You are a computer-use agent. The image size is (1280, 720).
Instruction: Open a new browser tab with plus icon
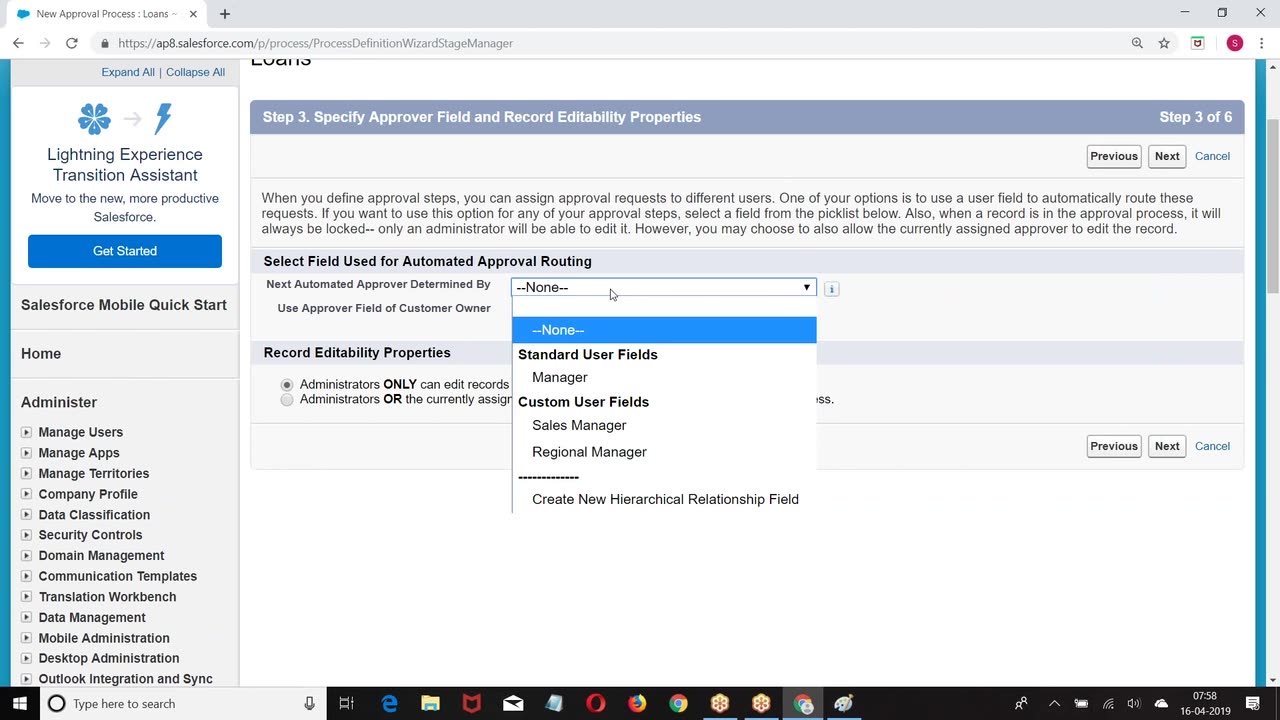coord(225,14)
